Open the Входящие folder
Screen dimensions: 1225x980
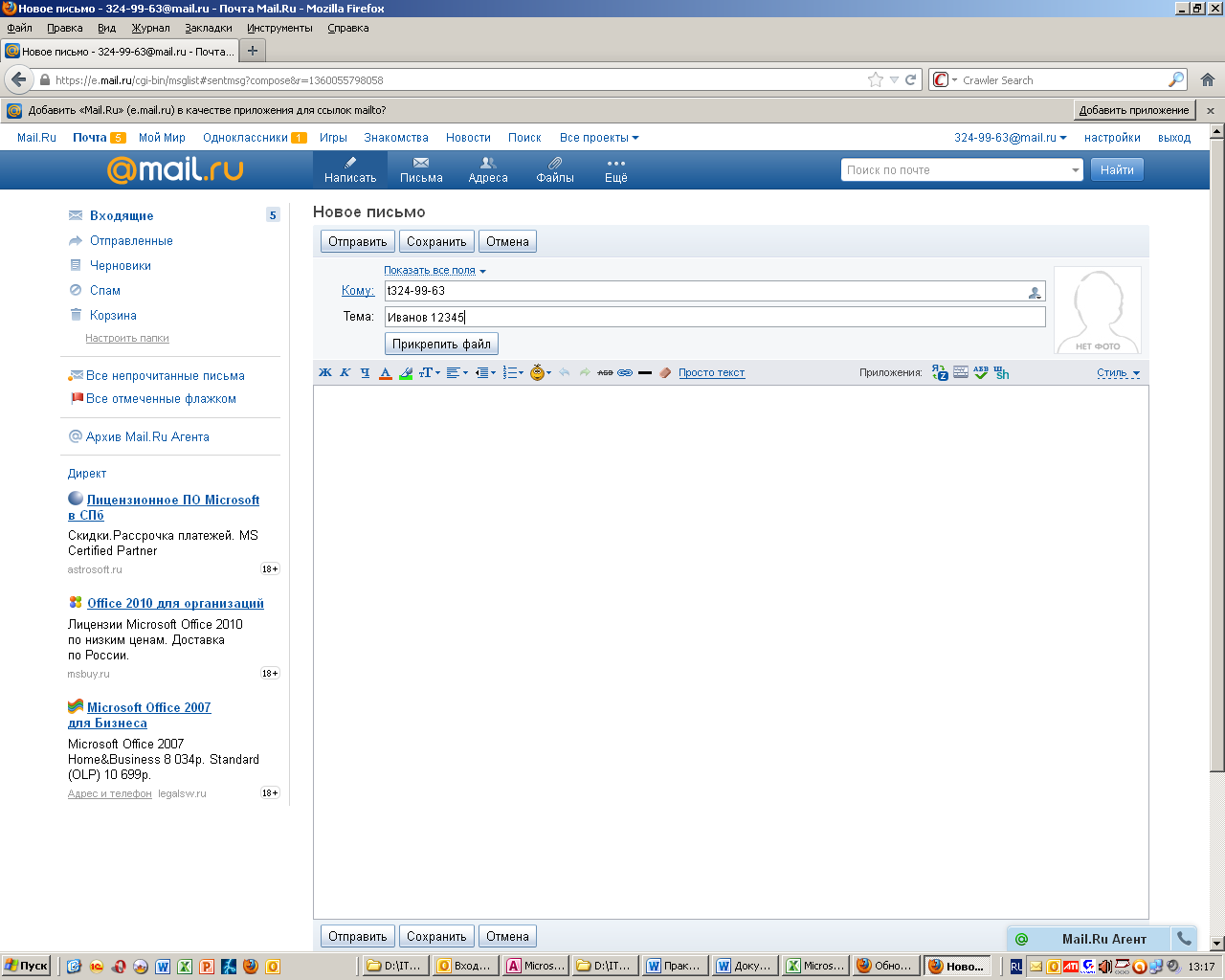(x=122, y=215)
